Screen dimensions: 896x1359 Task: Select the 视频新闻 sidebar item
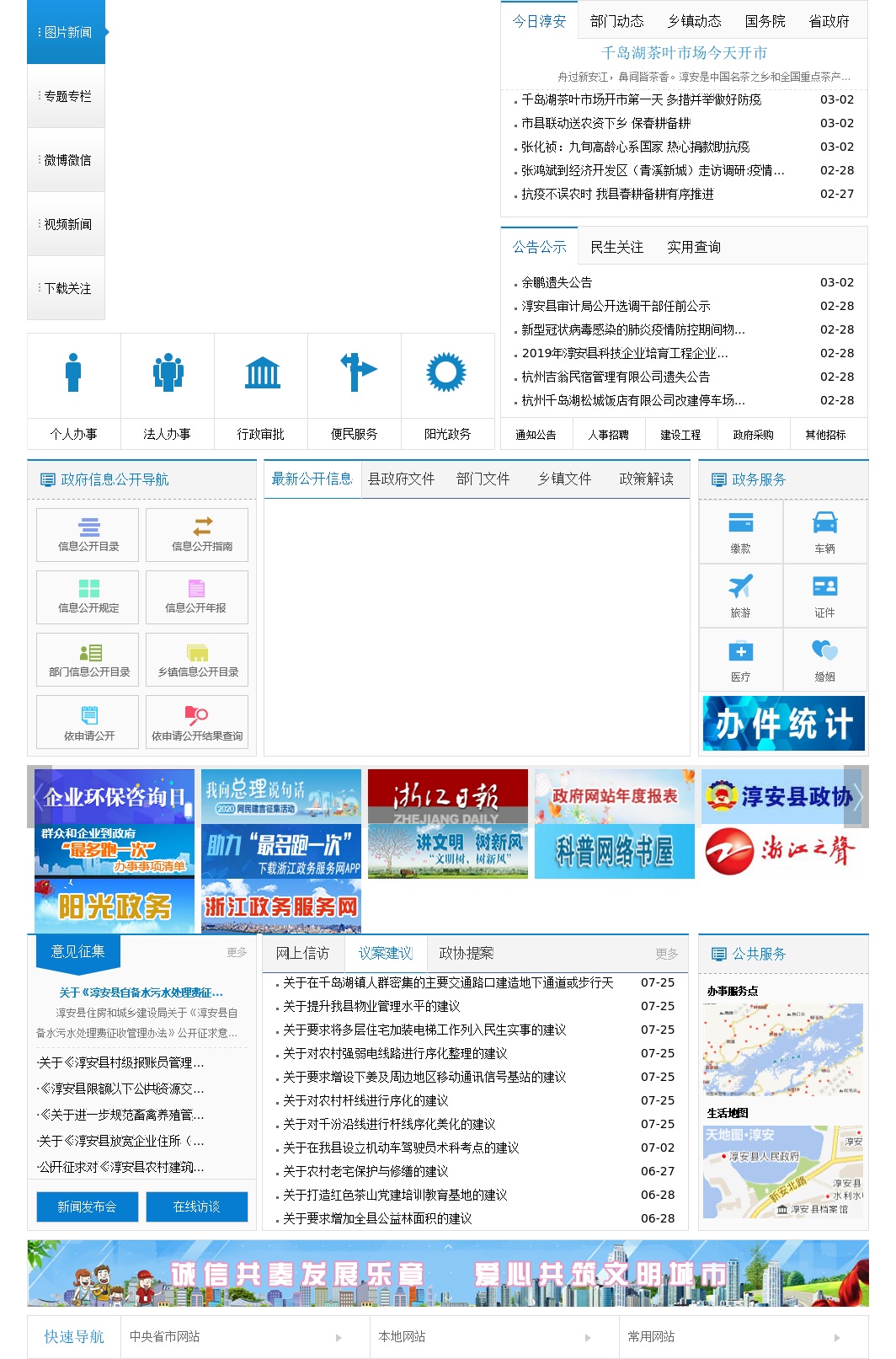66,224
